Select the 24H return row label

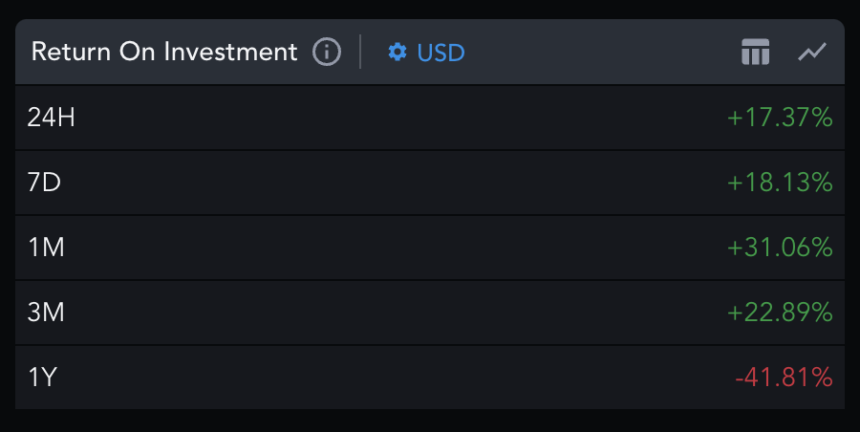pos(51,118)
